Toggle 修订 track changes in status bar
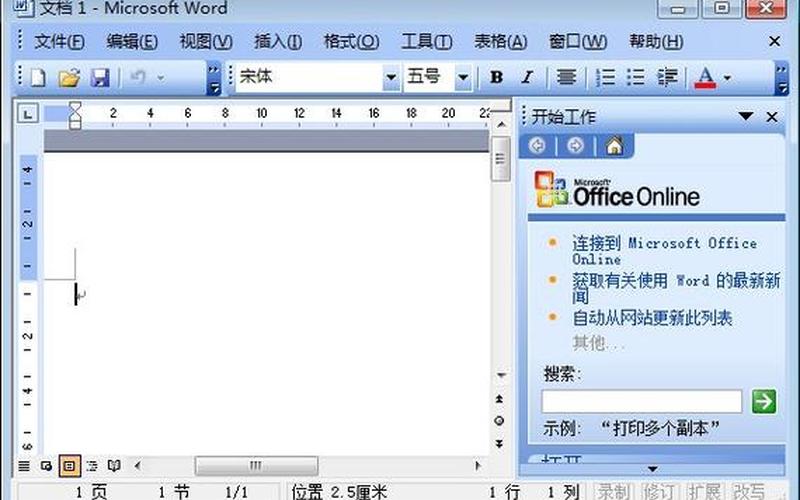Viewport: 800px width, 500px height. coord(659,492)
